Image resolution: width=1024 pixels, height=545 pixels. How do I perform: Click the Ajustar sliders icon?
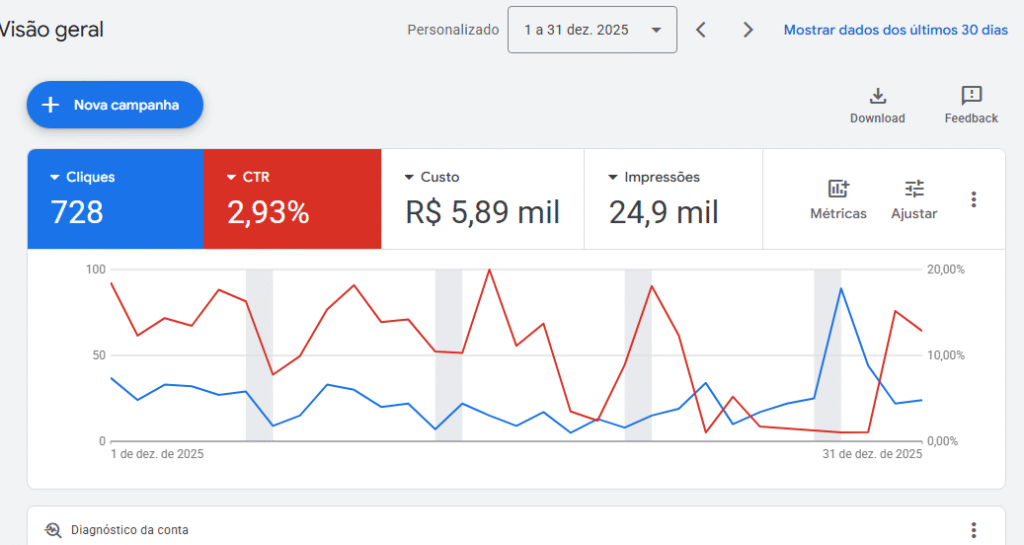(914, 188)
